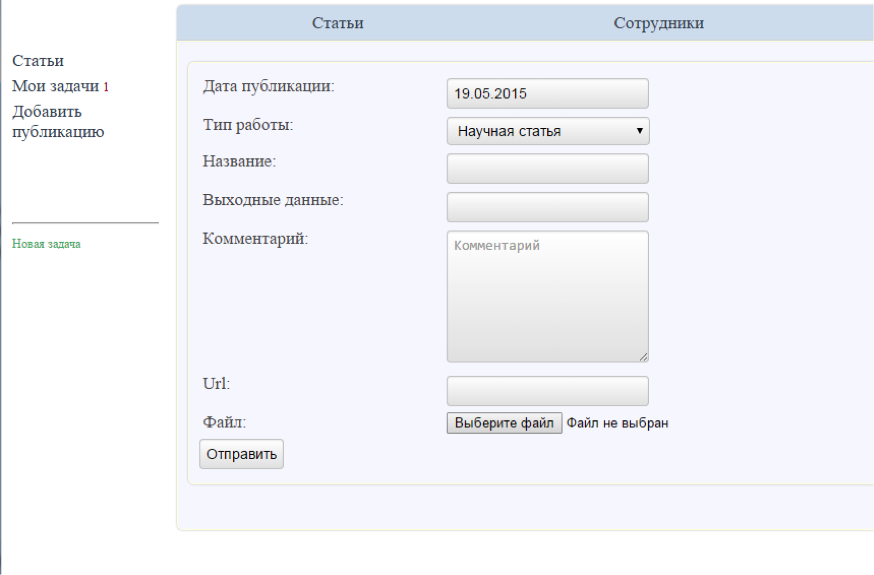Click the Файл не выбран status text
The image size is (874, 575).
617,423
